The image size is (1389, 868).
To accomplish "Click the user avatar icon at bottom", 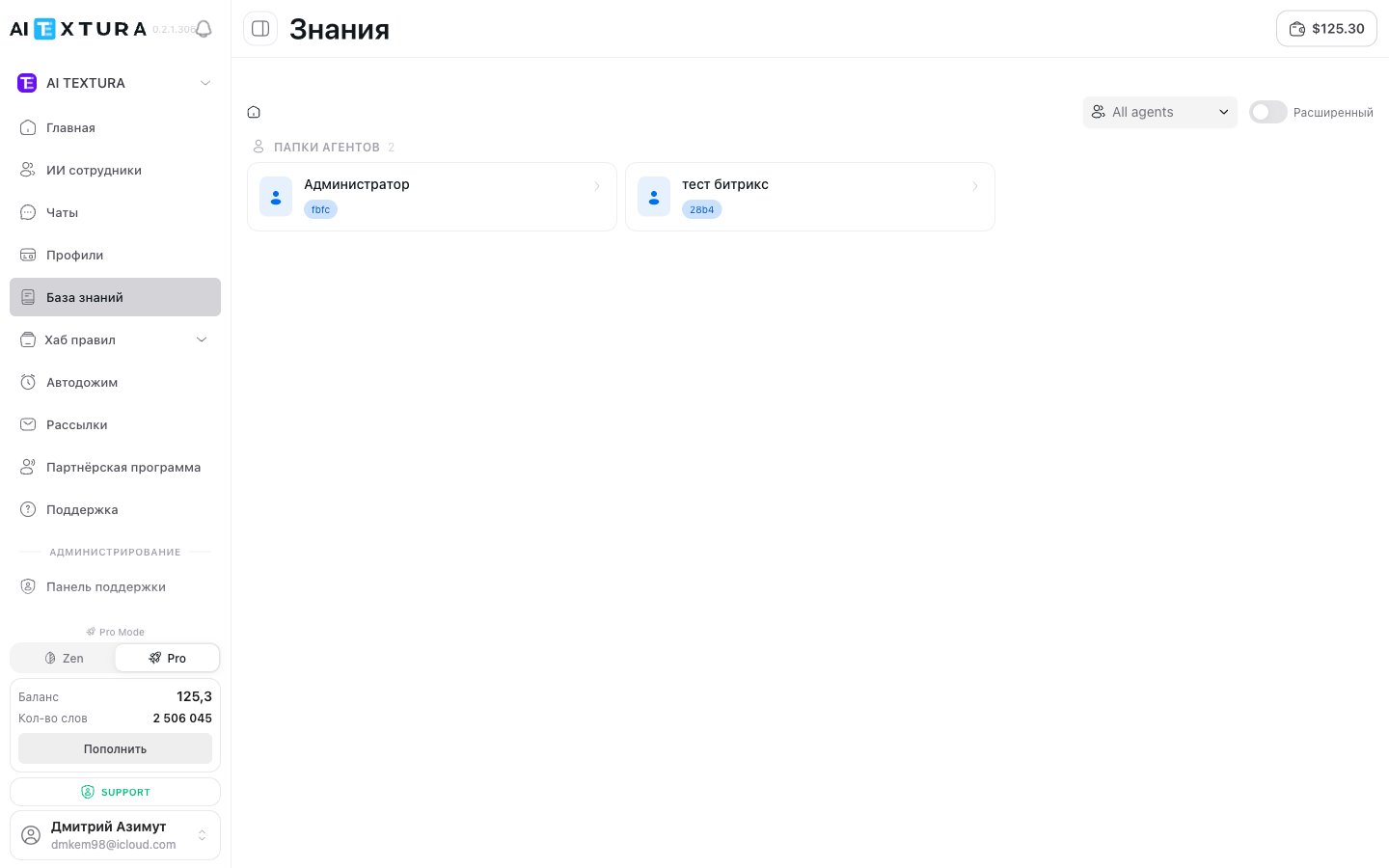I will coord(31,835).
